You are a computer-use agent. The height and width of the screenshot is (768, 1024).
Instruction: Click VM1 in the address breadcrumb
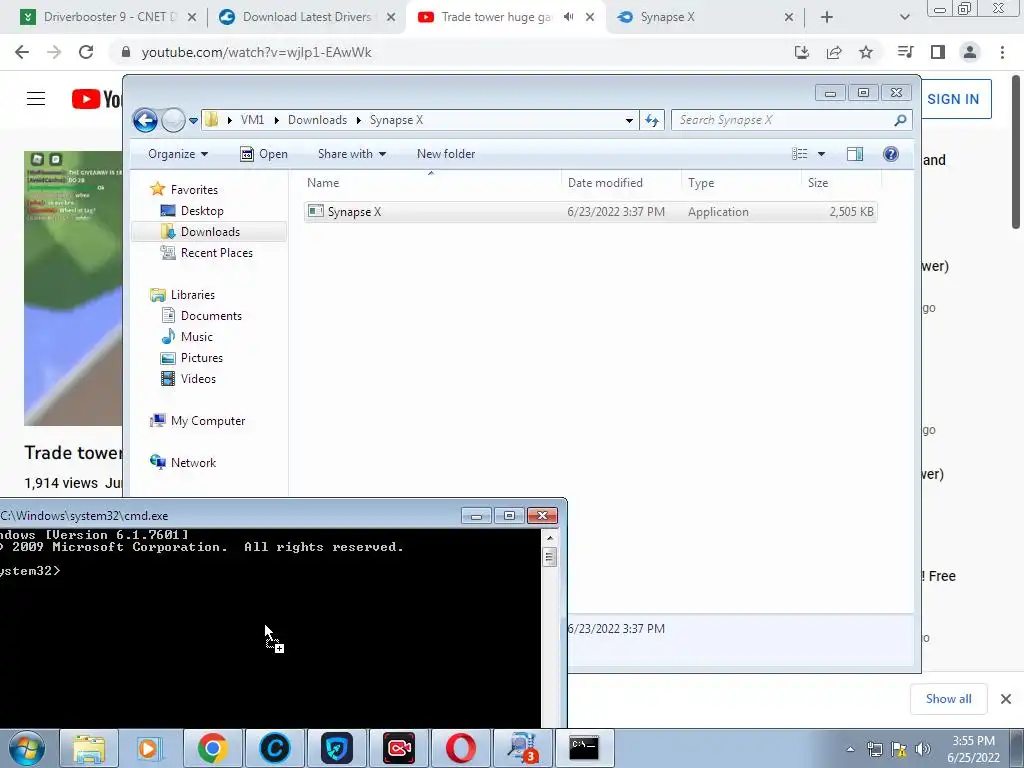pyautogui.click(x=252, y=120)
